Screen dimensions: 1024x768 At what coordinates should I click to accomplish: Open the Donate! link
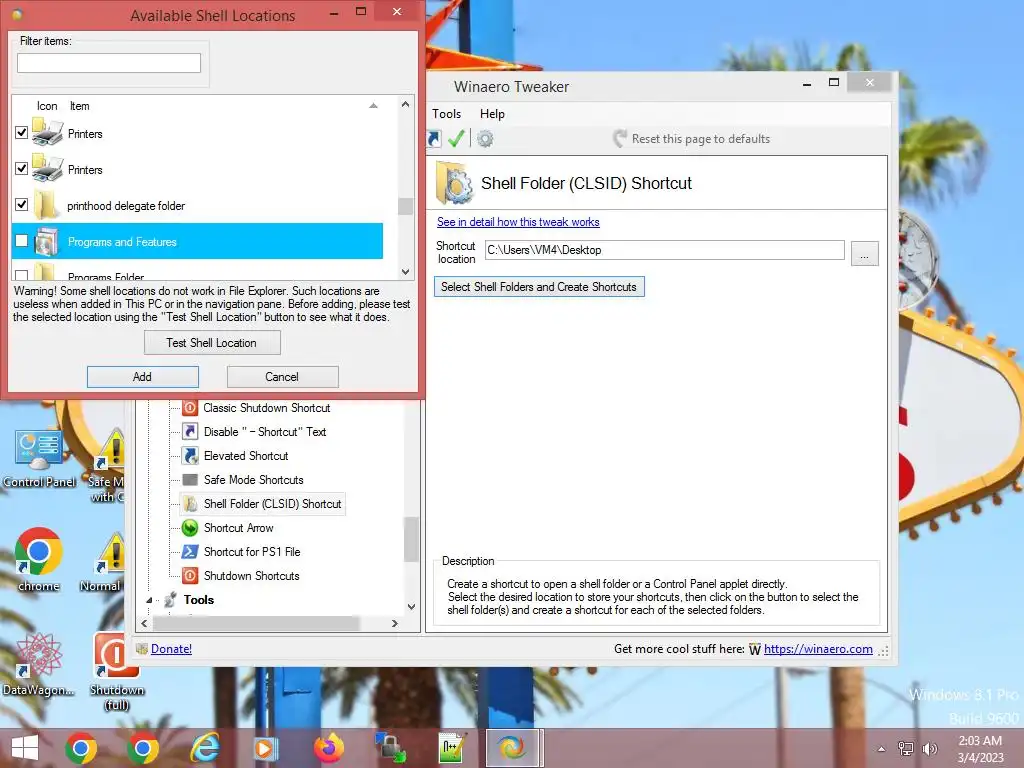click(x=171, y=649)
